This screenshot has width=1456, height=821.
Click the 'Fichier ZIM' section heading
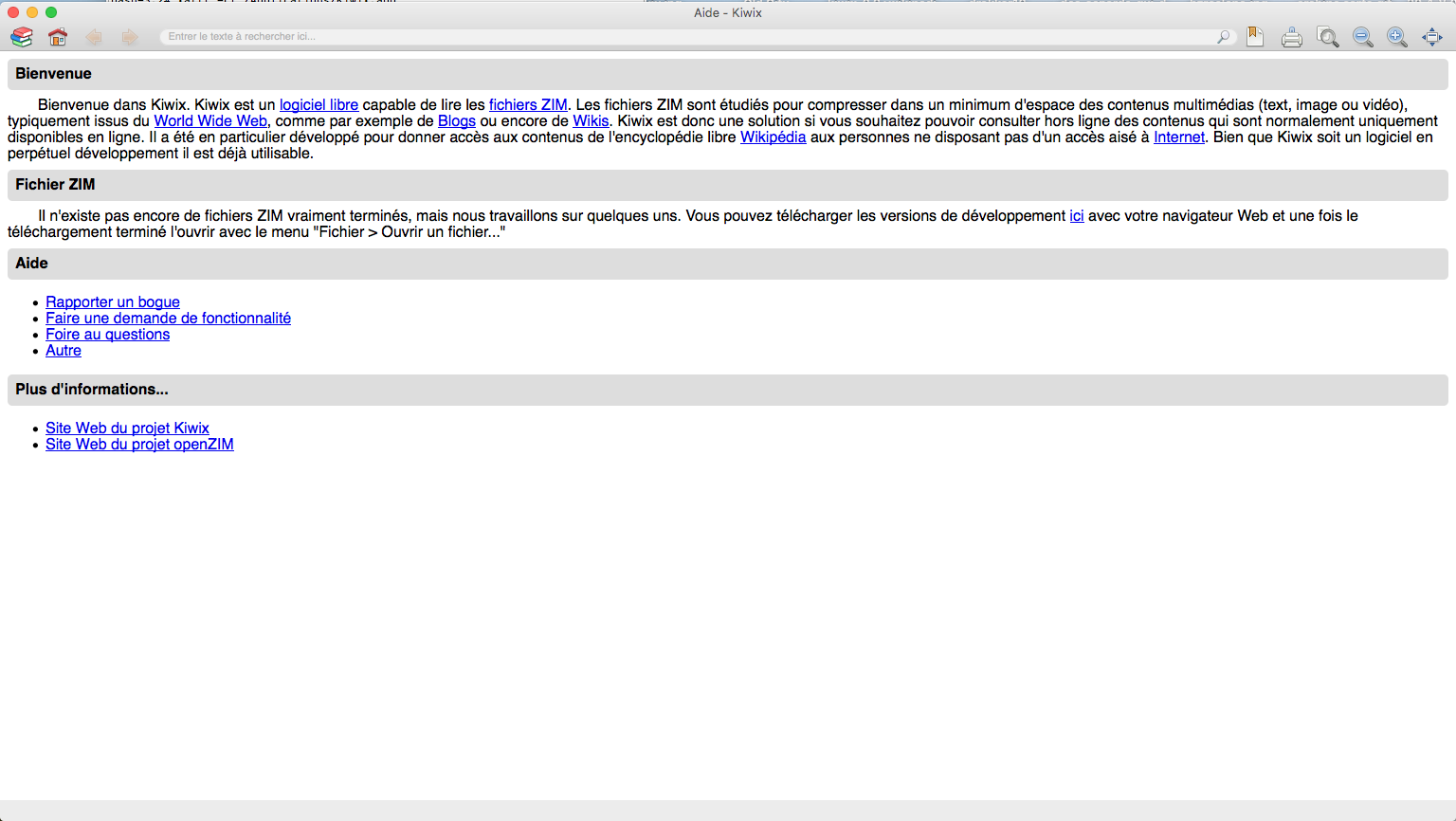[x=55, y=185]
